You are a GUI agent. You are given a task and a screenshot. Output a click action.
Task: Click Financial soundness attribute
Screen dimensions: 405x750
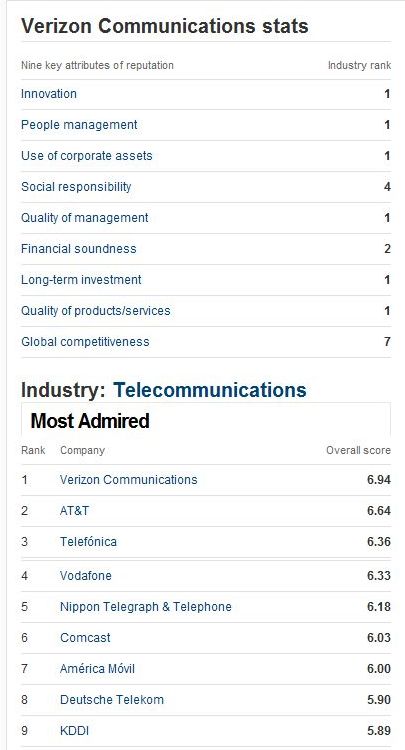click(79, 249)
